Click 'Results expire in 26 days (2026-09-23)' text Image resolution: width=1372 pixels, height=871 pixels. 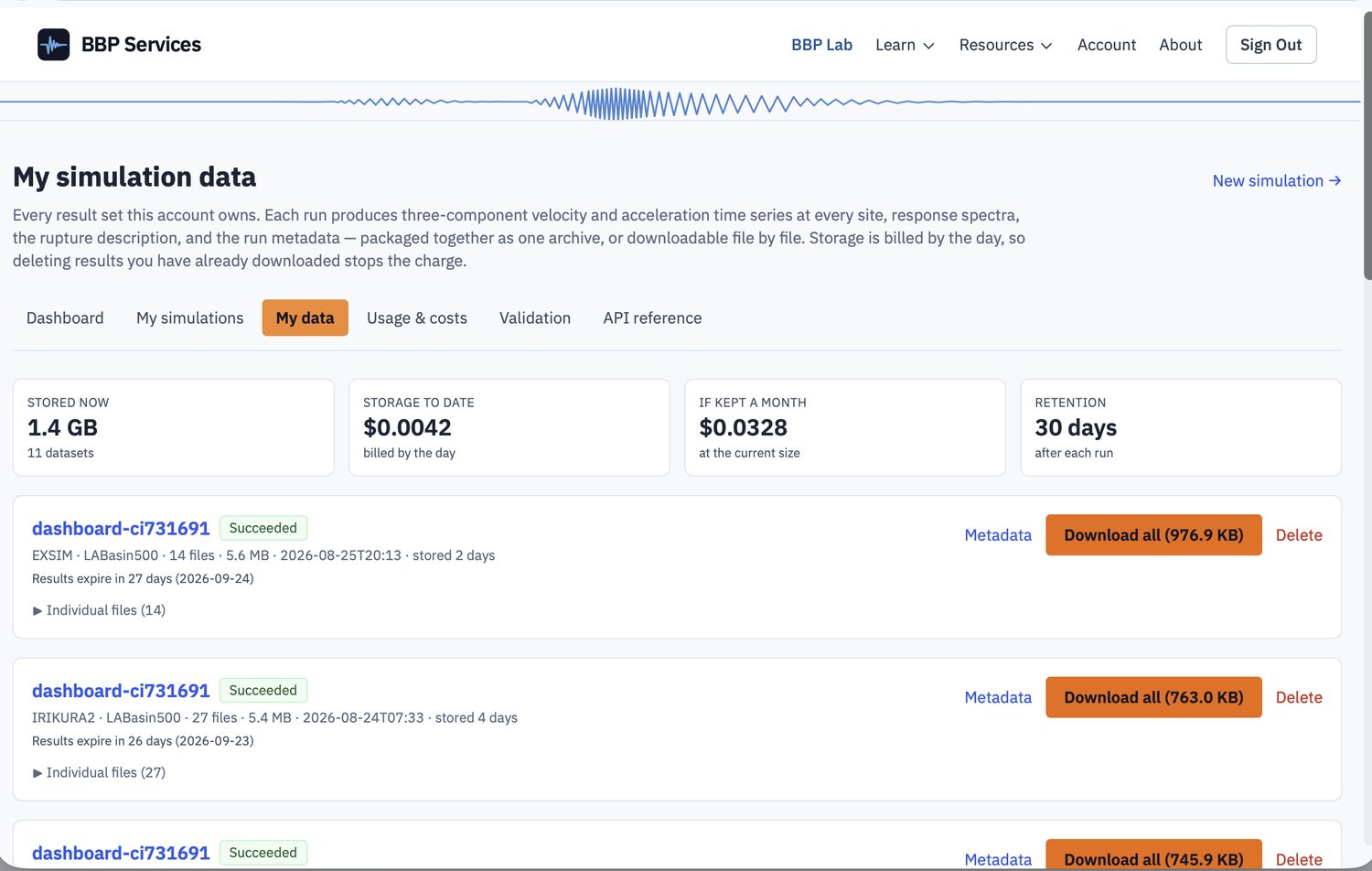coord(143,741)
